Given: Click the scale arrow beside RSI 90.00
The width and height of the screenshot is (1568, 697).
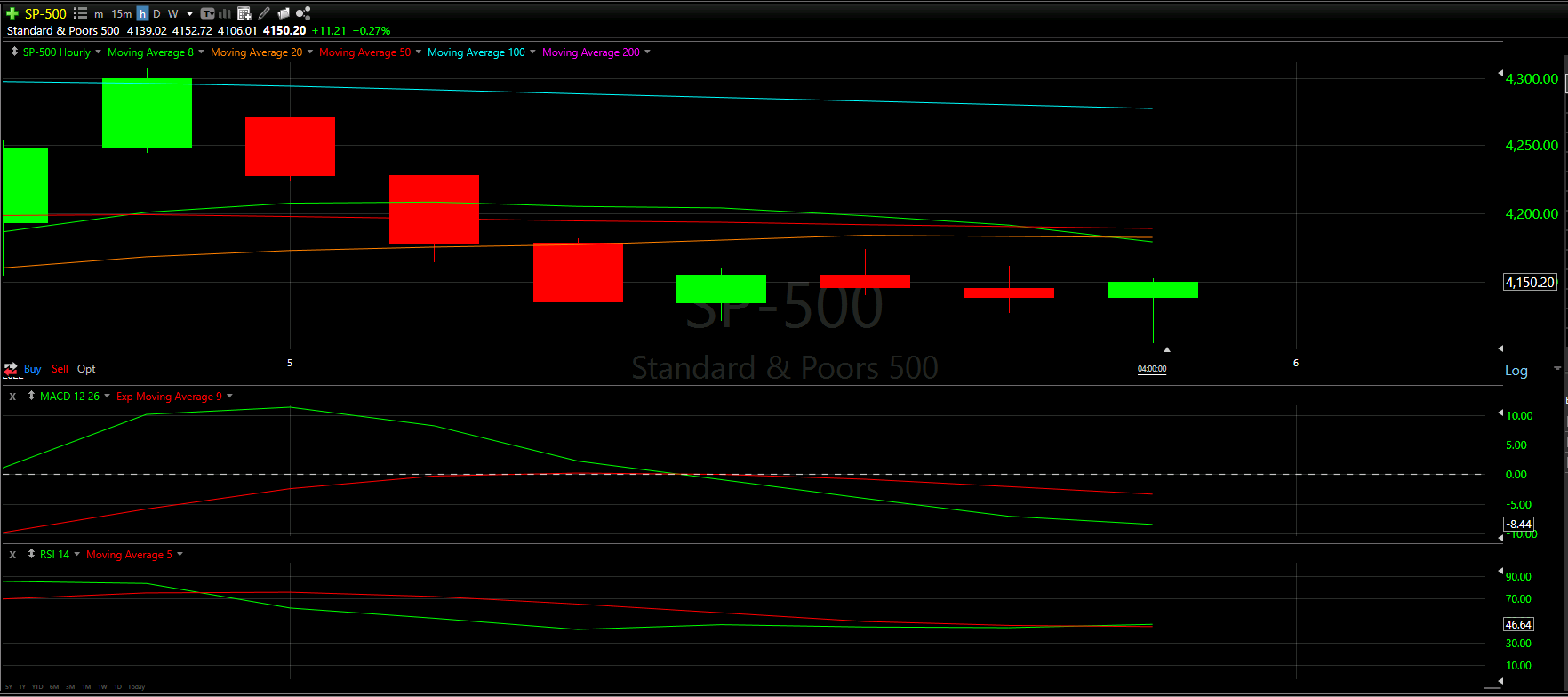Looking at the screenshot, I should (1500, 571).
